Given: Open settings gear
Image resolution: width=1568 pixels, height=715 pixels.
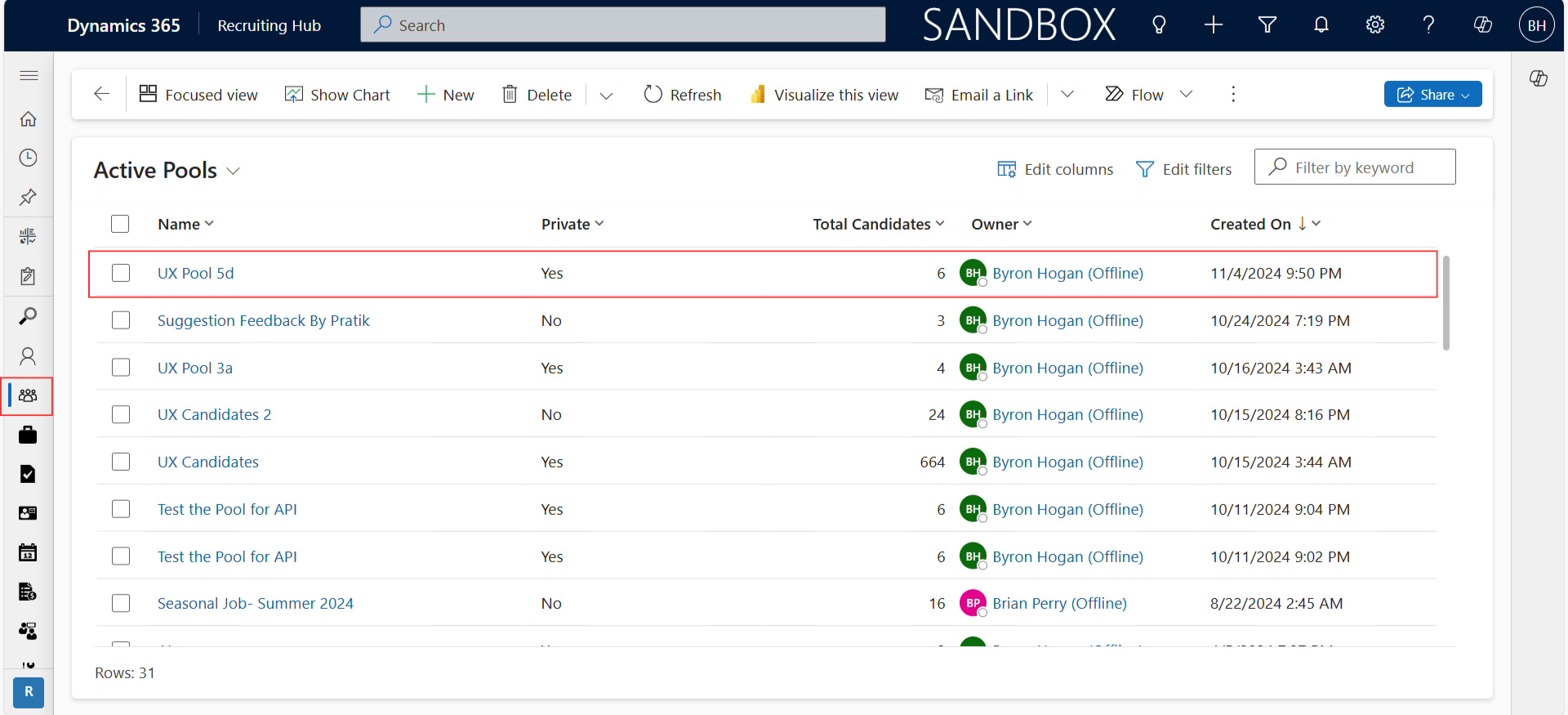Looking at the screenshot, I should 1375,25.
